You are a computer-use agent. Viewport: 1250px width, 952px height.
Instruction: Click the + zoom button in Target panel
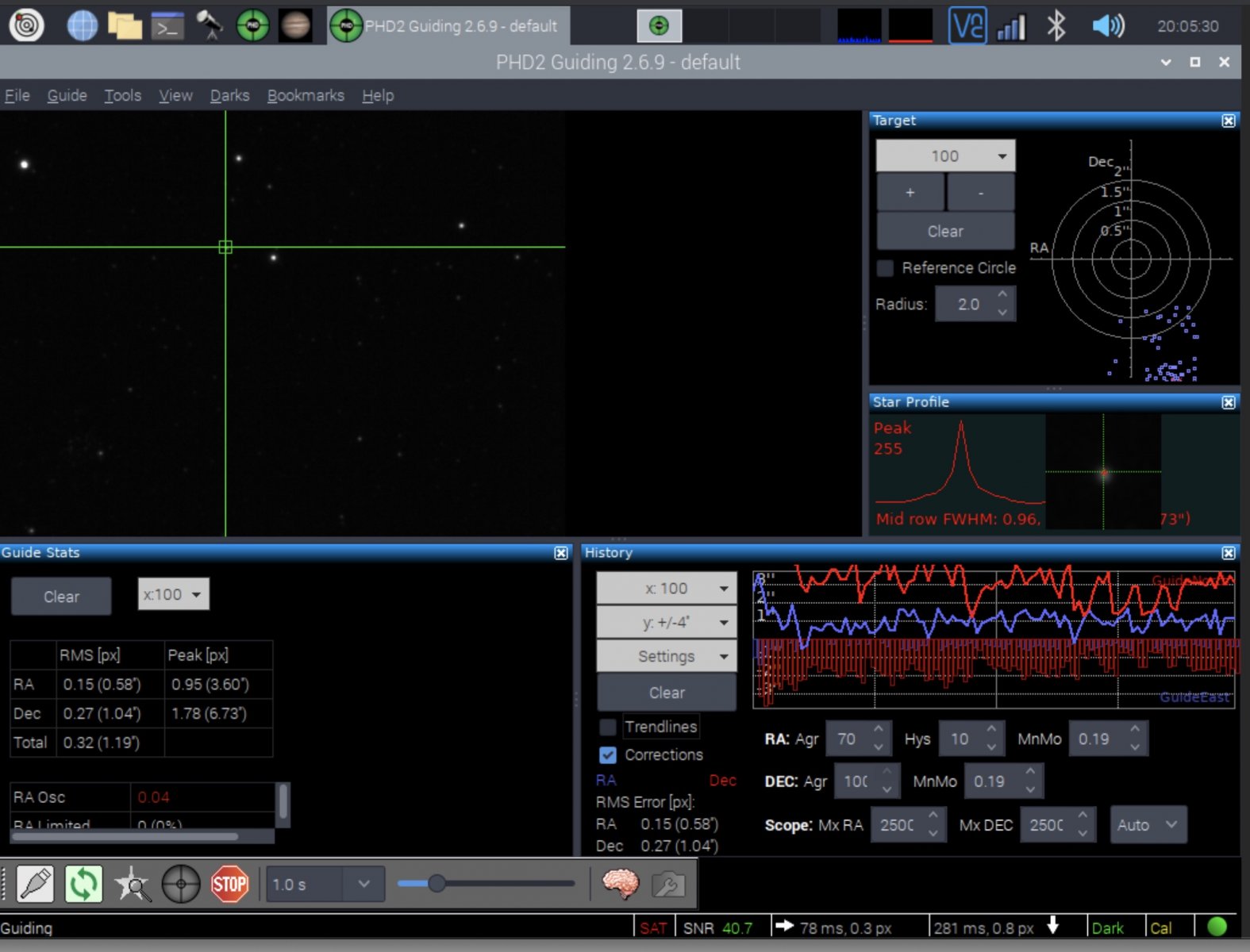pos(910,193)
